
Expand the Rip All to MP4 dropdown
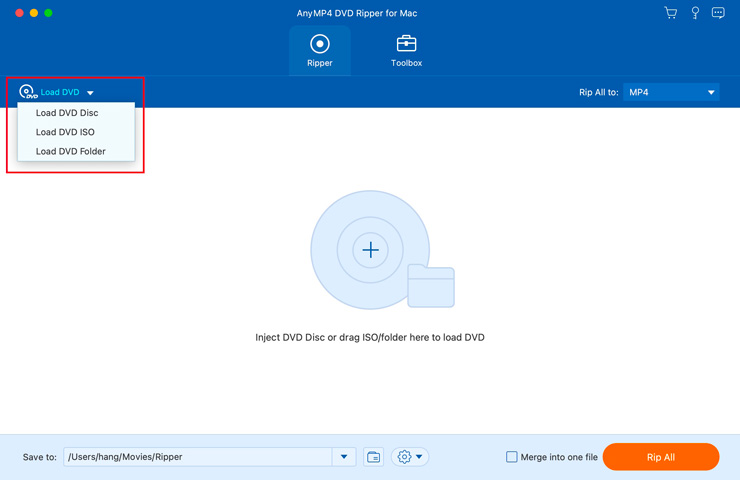(711, 93)
